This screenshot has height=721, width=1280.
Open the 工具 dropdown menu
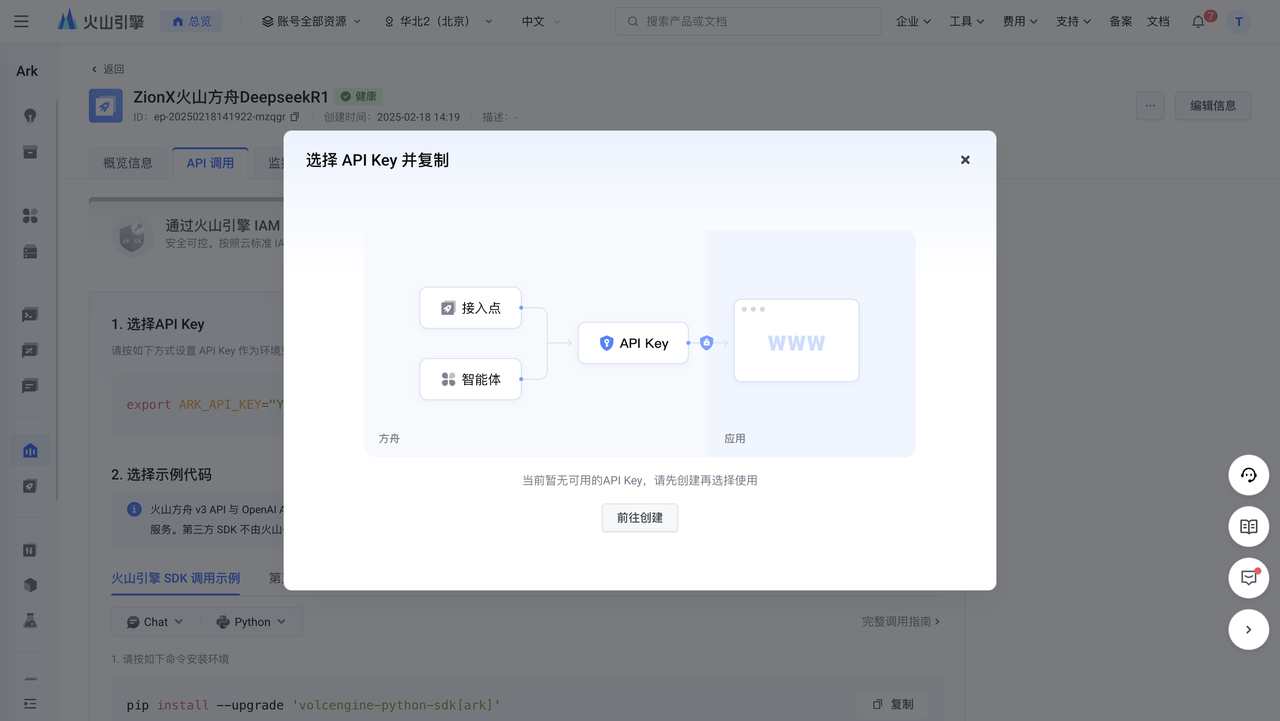click(x=967, y=21)
